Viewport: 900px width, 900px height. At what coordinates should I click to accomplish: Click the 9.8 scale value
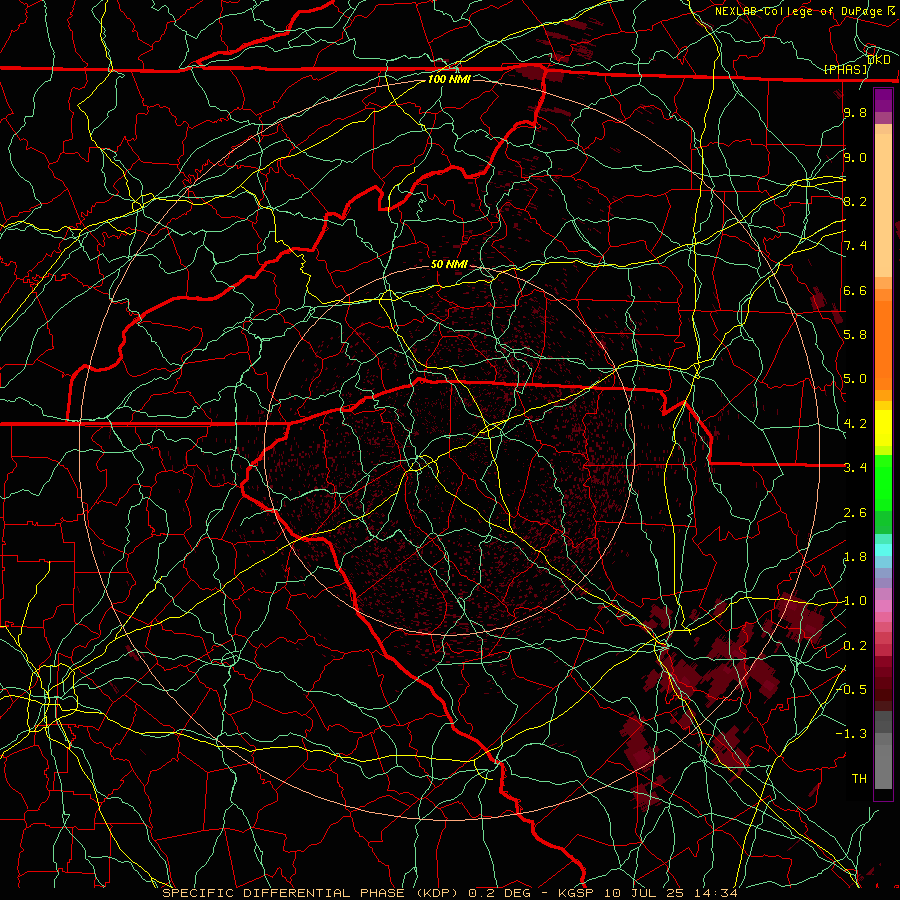click(x=855, y=112)
